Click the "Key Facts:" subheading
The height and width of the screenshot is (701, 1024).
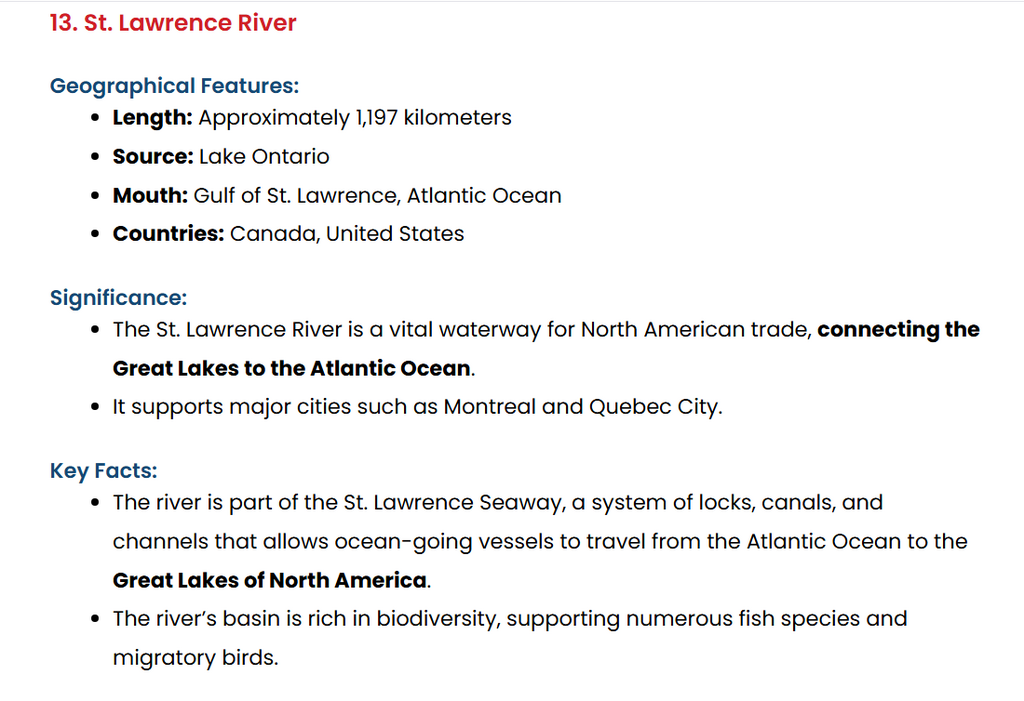[103, 471]
